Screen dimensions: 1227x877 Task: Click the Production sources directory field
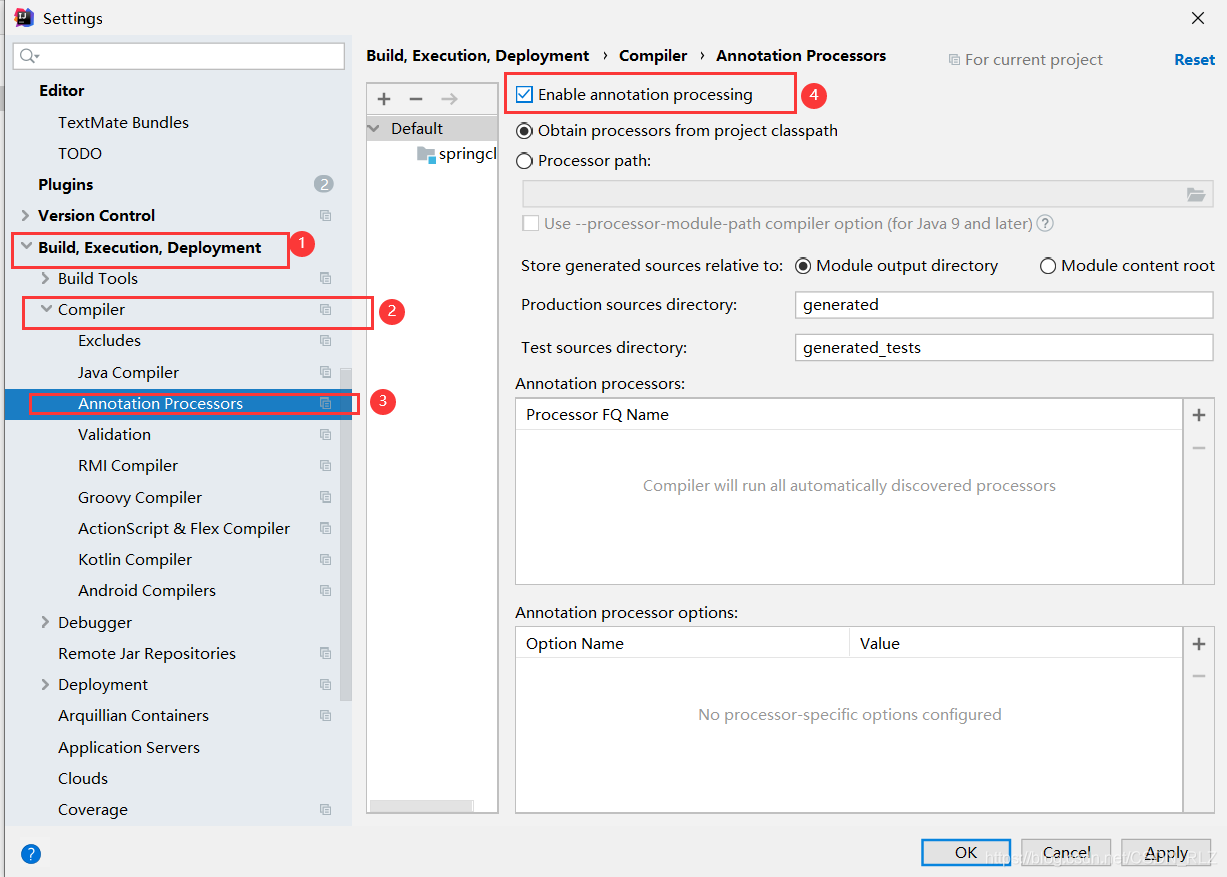tap(1003, 305)
